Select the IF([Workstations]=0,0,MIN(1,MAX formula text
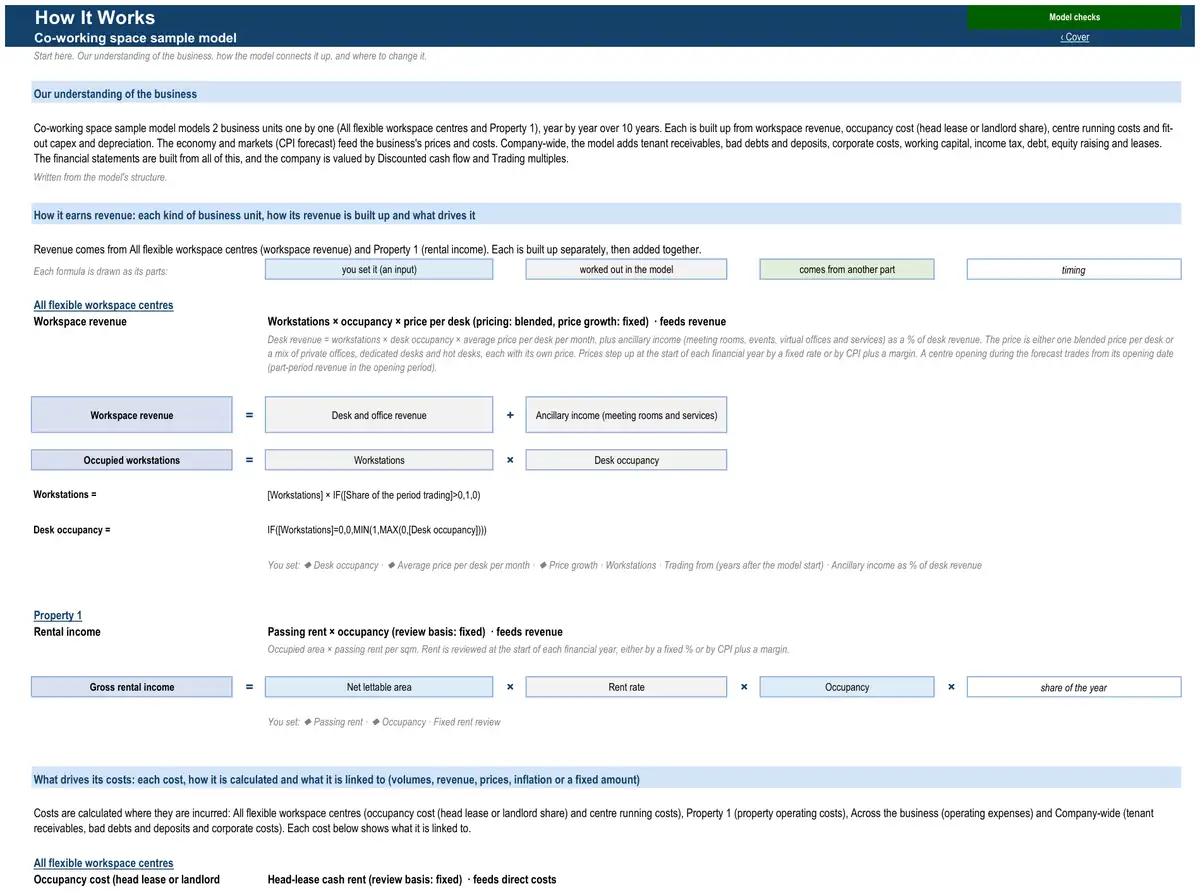Image resolution: width=1200 pixels, height=891 pixels. (377, 530)
